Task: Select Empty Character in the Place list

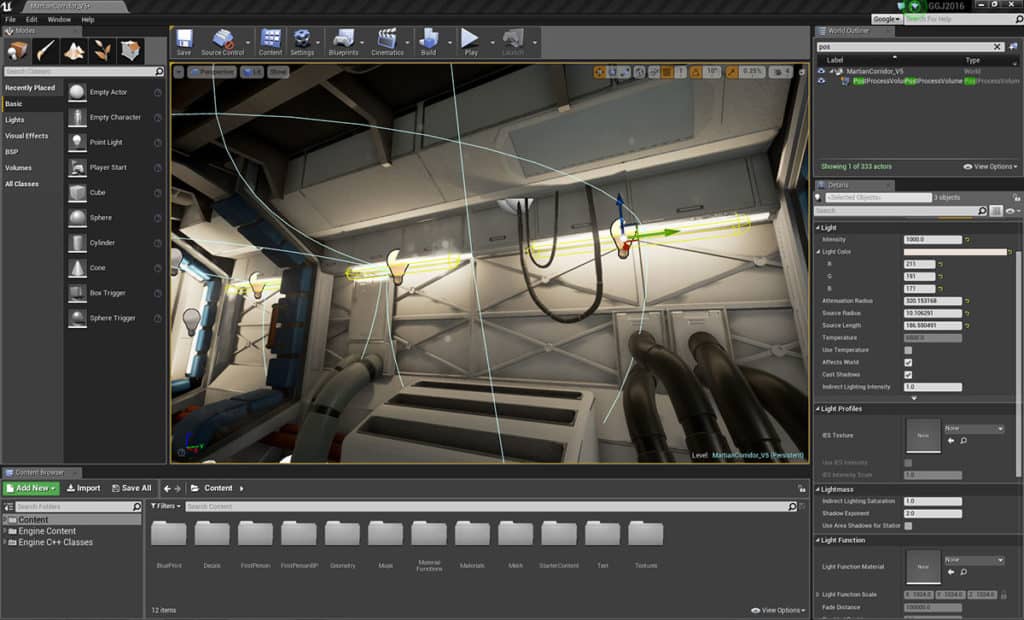Action: tap(115, 118)
